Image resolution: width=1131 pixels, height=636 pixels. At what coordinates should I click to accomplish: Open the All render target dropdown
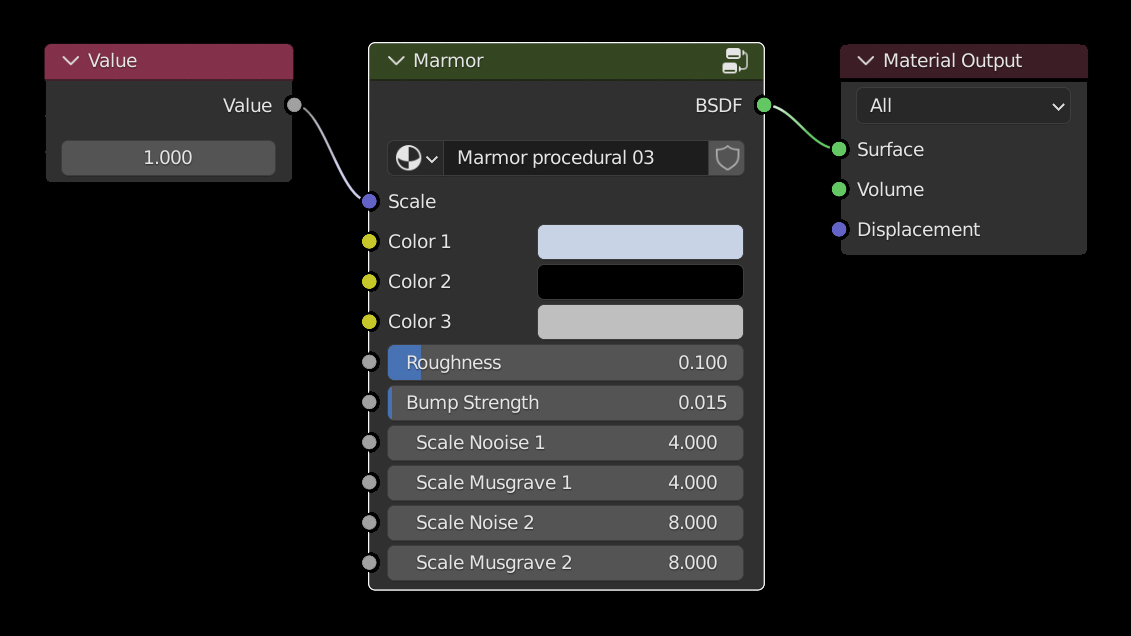(x=963, y=106)
